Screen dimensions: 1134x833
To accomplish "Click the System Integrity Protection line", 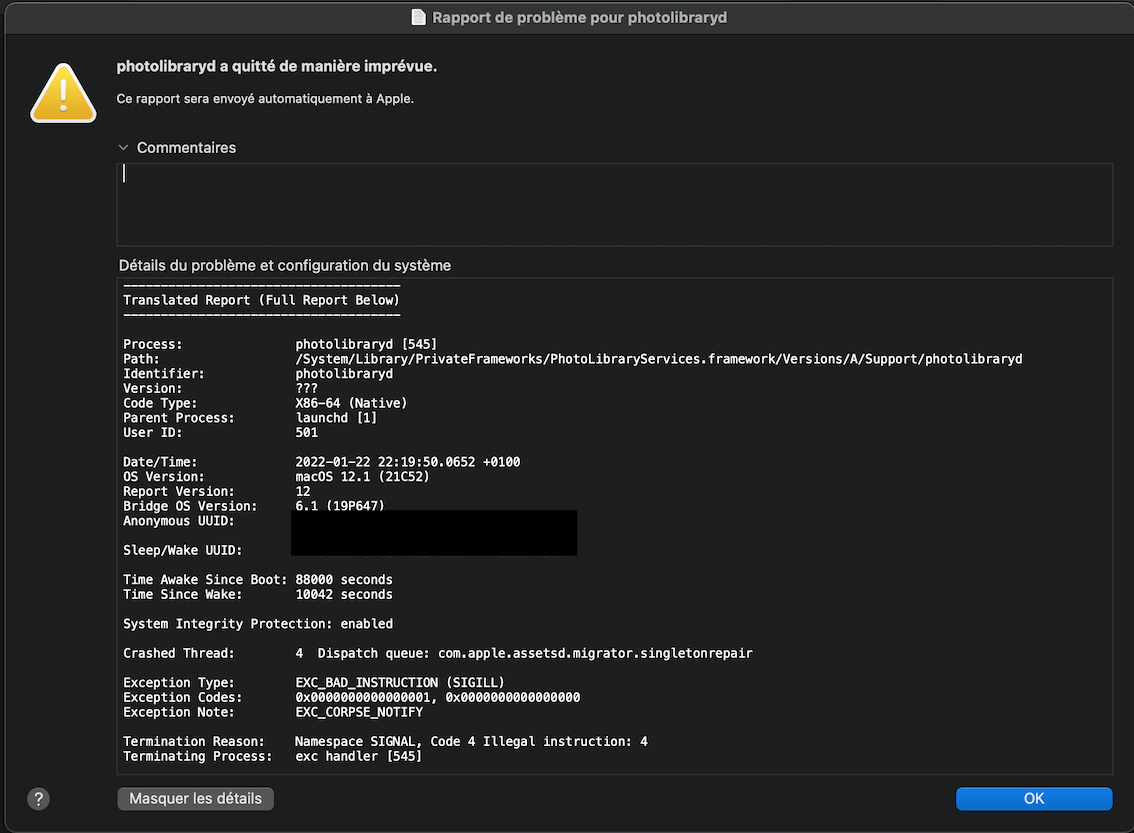I will [258, 624].
